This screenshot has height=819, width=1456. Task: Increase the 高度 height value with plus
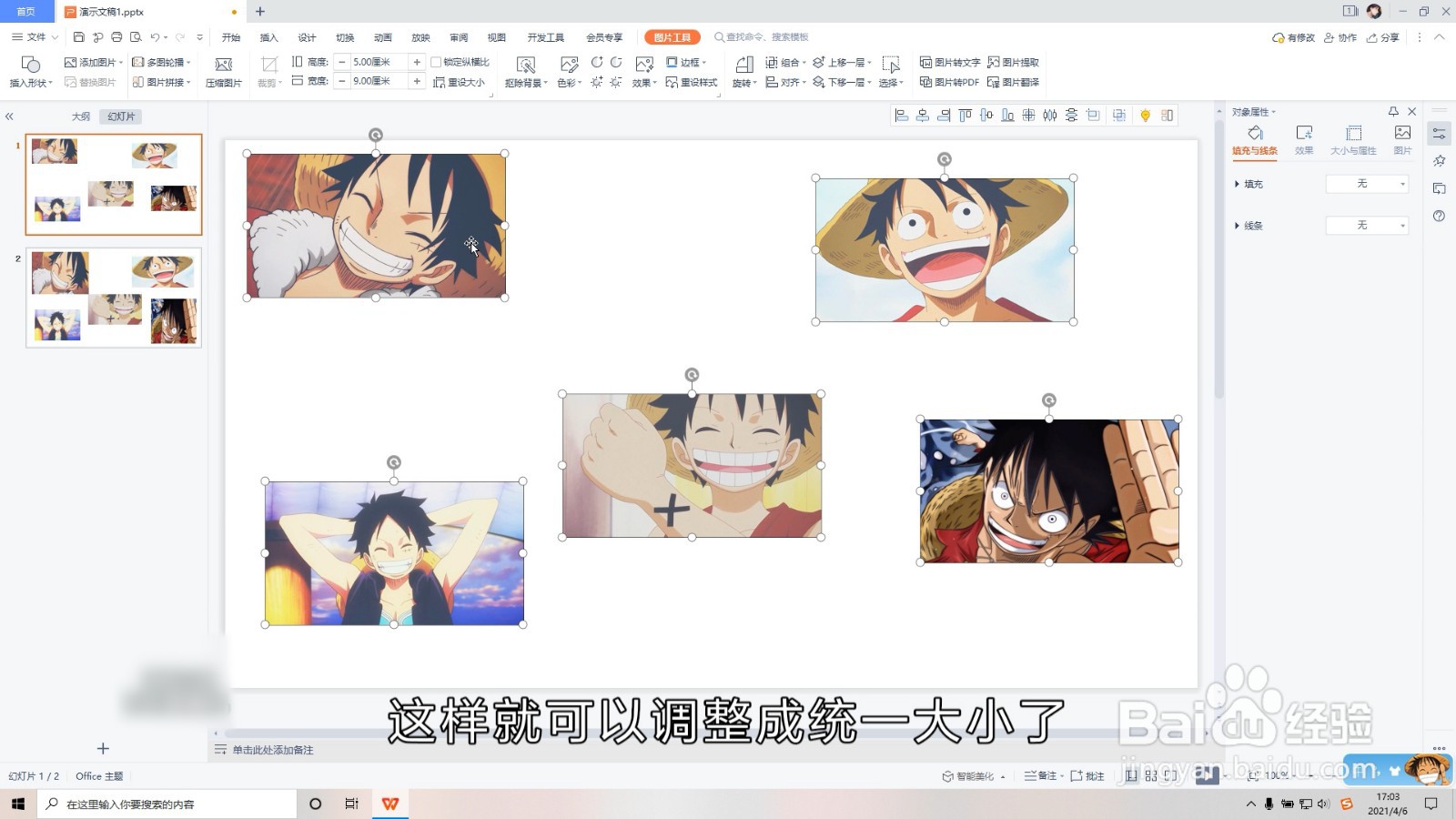tap(417, 62)
